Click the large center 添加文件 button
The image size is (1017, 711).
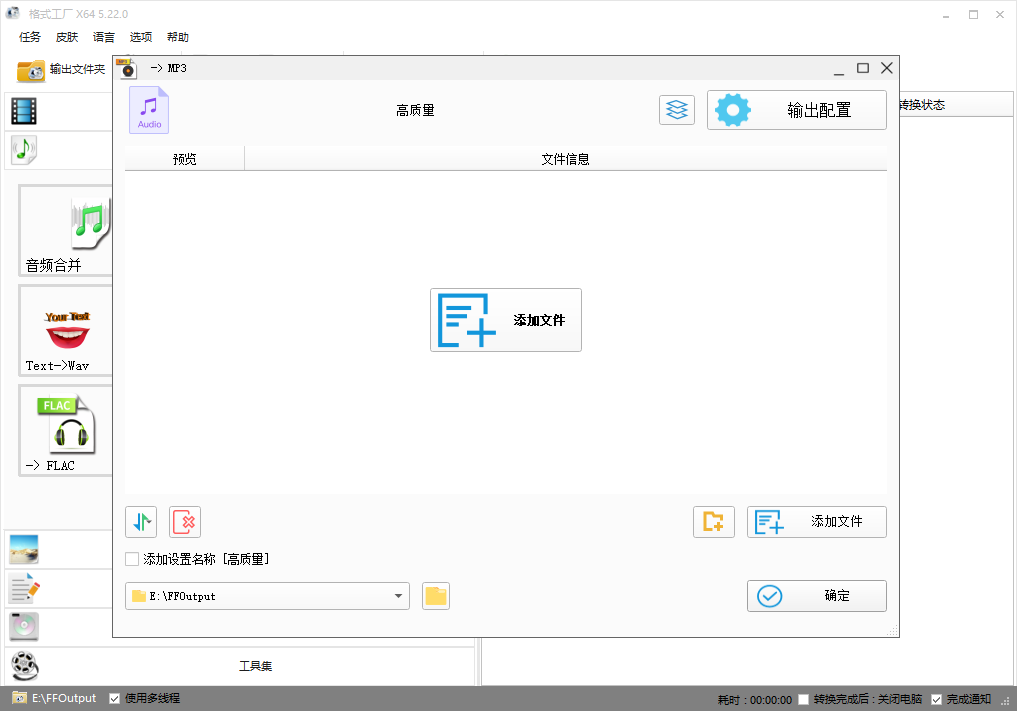point(506,320)
